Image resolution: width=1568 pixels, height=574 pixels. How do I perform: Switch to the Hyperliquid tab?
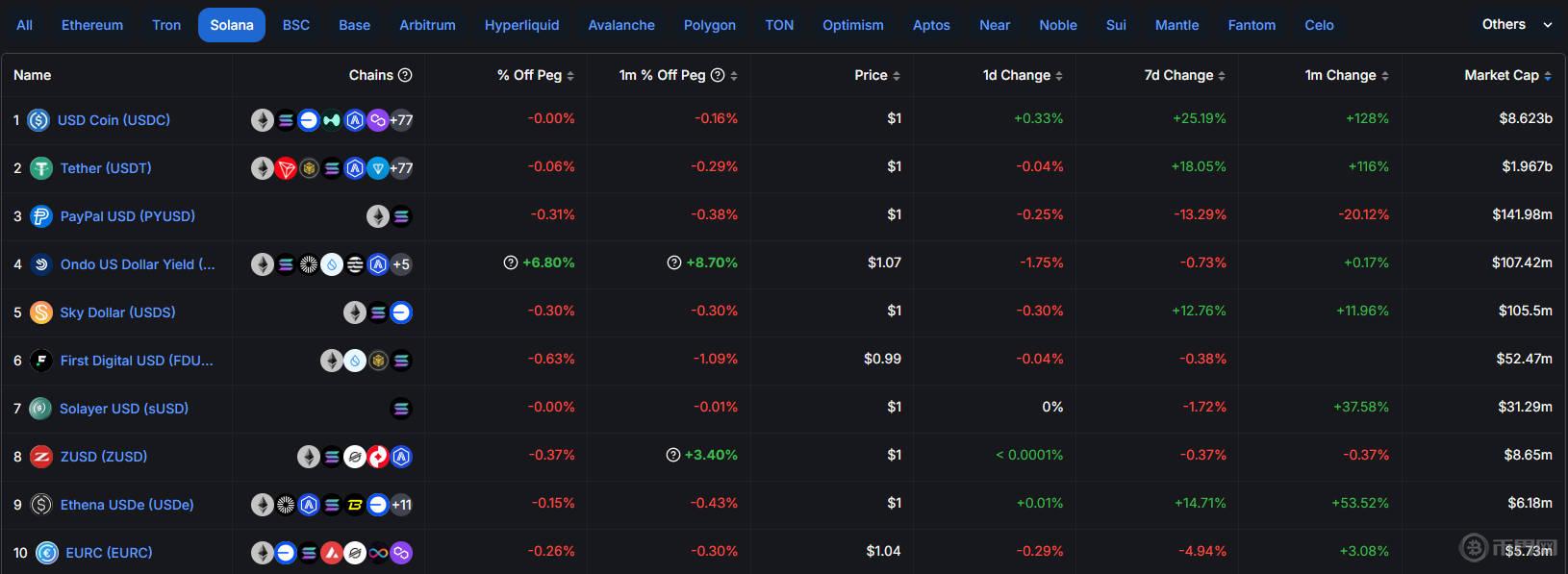[522, 25]
